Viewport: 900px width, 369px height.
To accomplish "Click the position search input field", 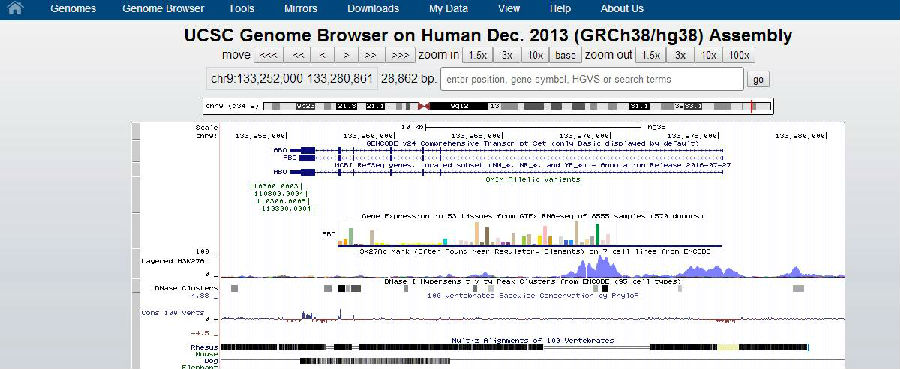I will click(x=592, y=79).
